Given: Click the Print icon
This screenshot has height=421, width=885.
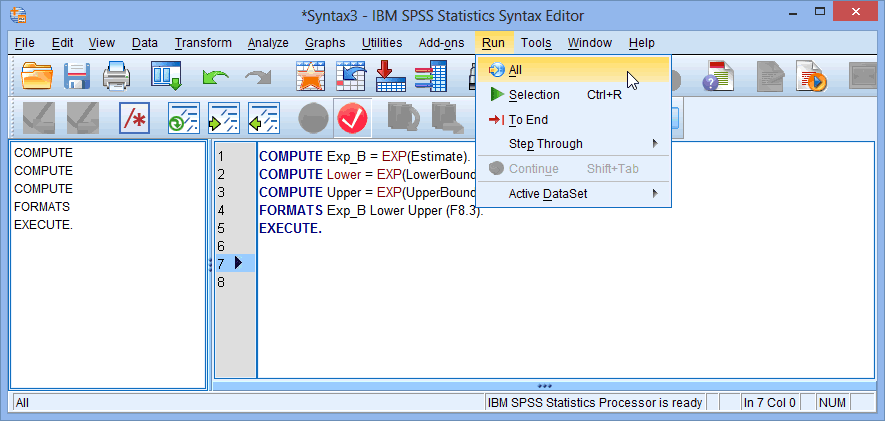Looking at the screenshot, I should coord(117,76).
